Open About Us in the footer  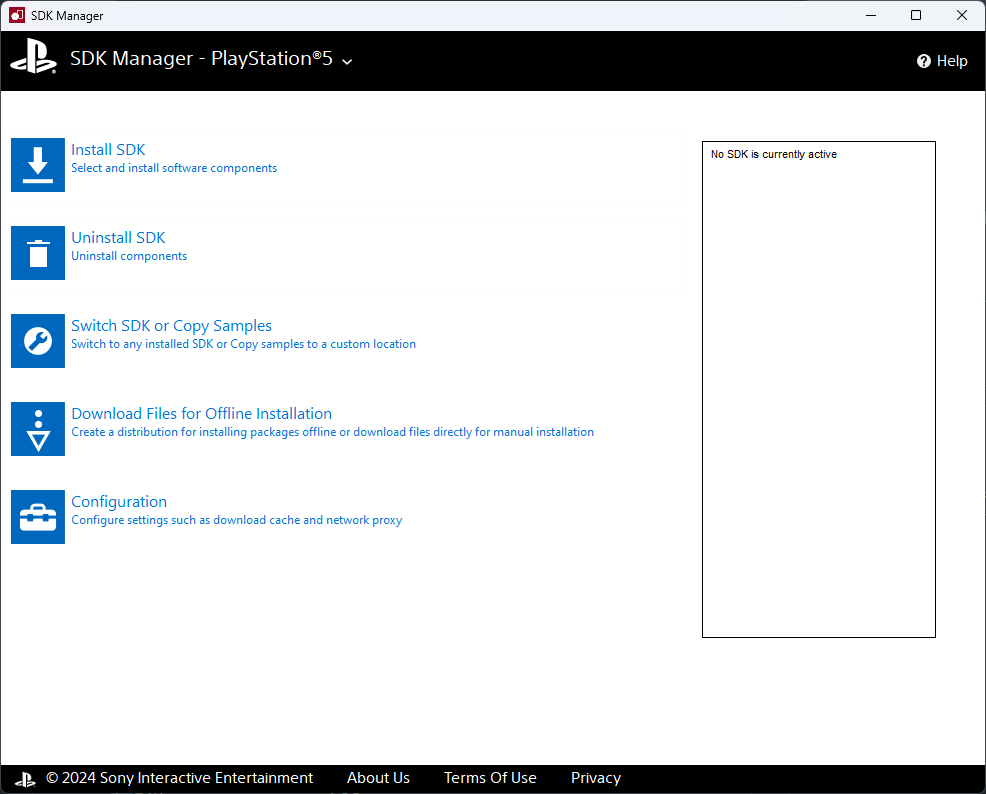(379, 778)
